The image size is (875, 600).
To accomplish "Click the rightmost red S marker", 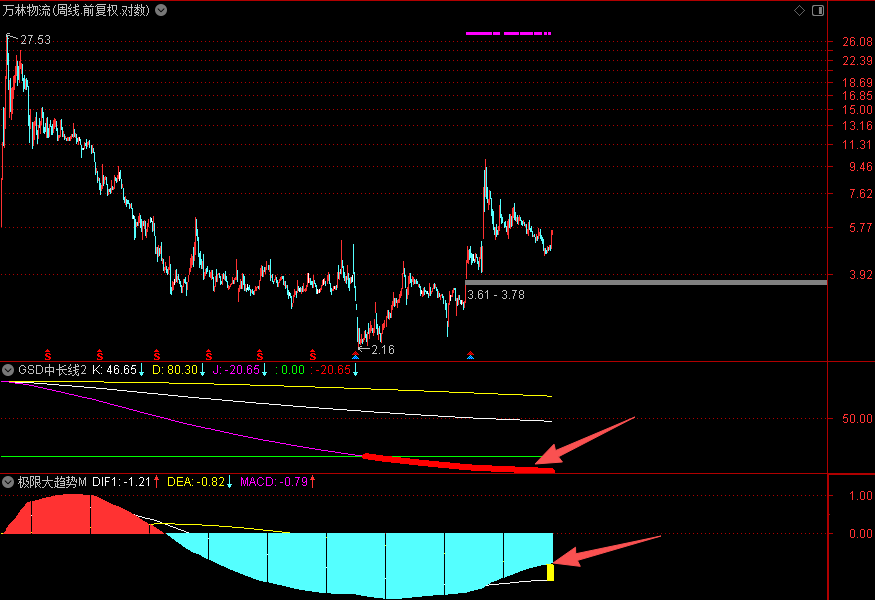I will coord(313,353).
